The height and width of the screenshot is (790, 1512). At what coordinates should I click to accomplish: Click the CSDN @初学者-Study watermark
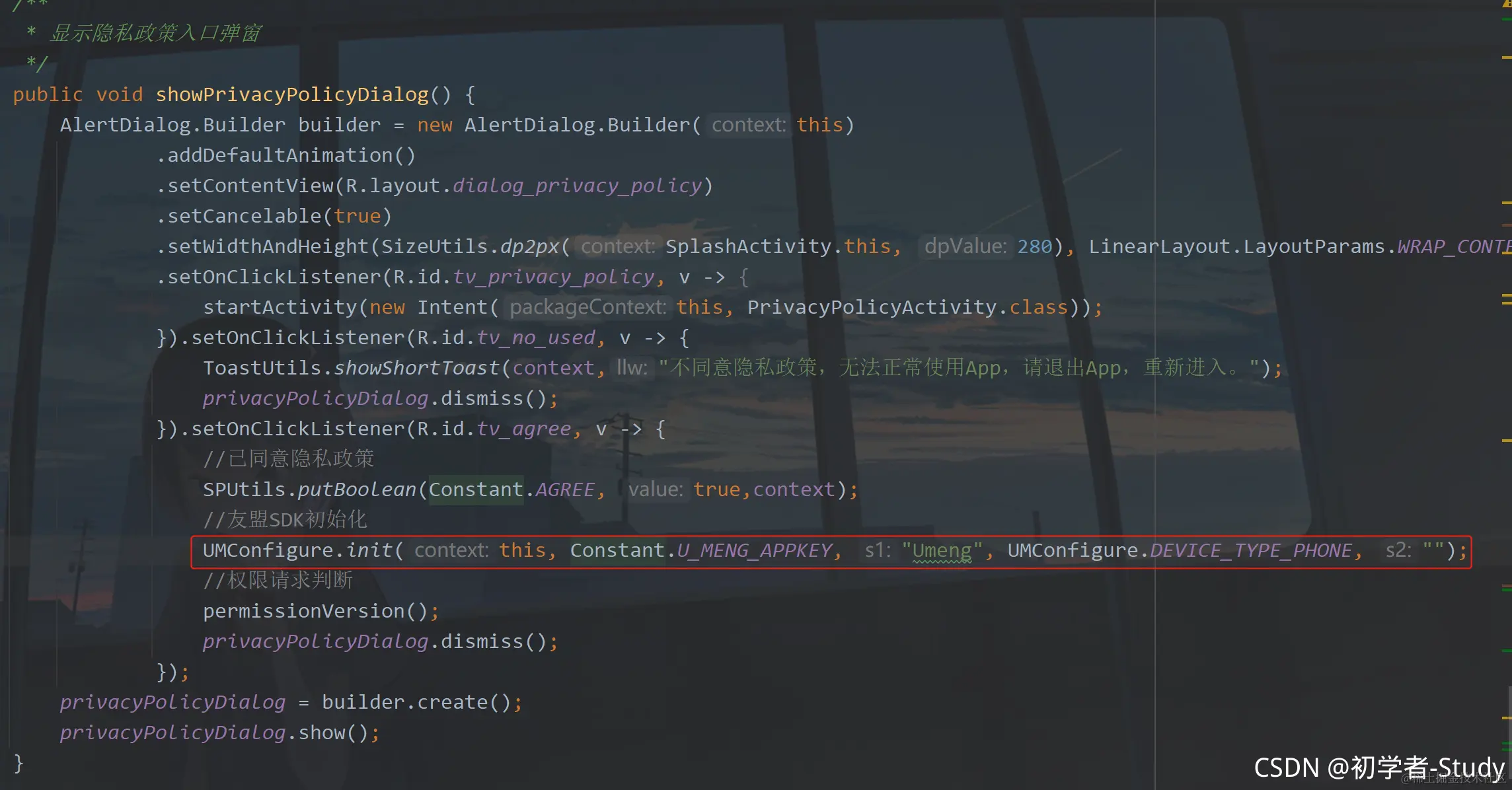tap(1379, 768)
